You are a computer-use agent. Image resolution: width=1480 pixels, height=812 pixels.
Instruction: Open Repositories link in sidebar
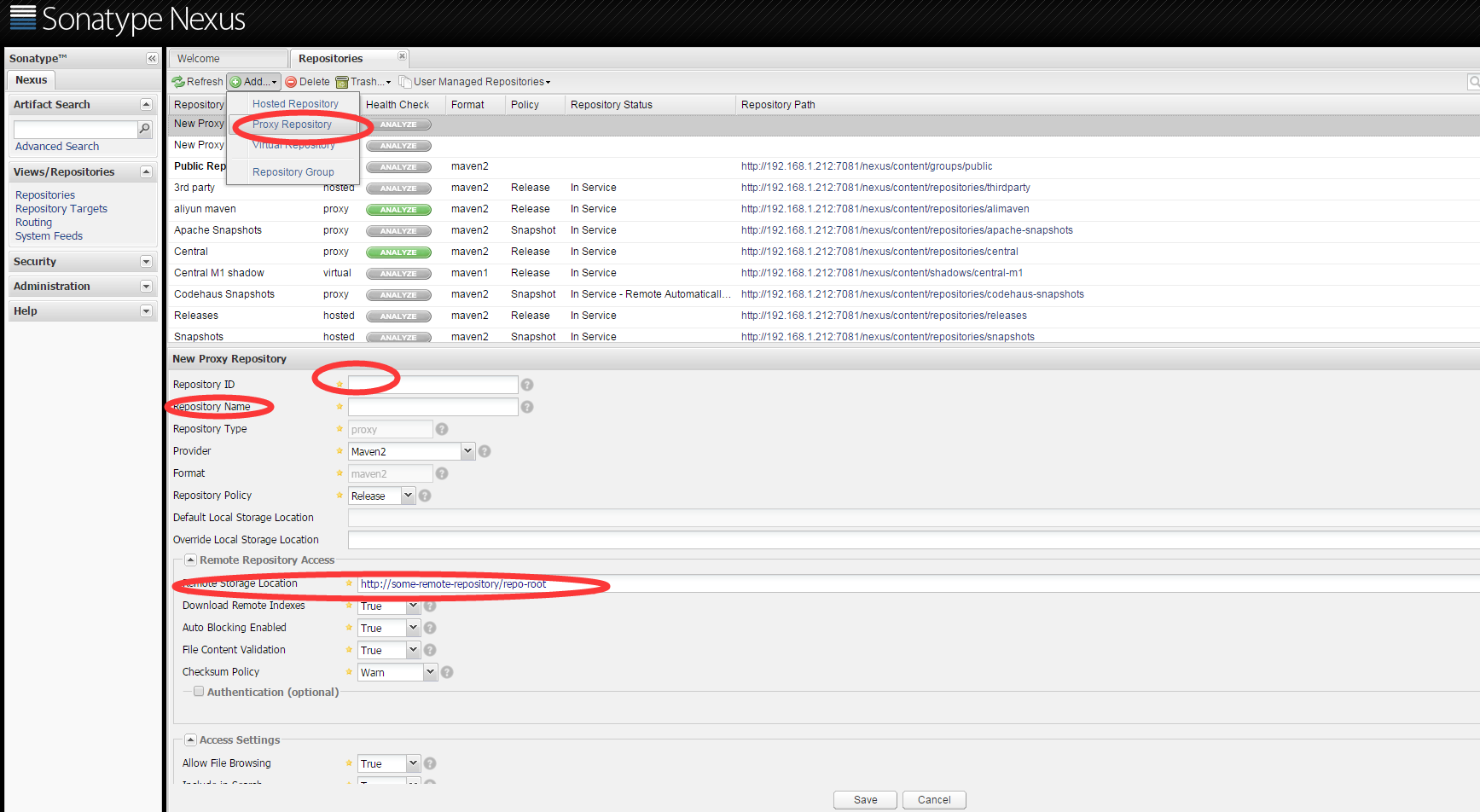pyautogui.click(x=45, y=195)
